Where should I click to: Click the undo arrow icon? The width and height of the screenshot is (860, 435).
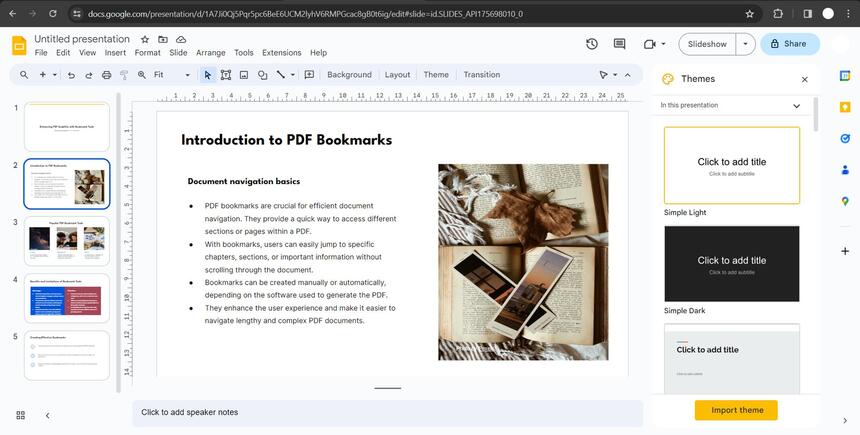(x=71, y=75)
